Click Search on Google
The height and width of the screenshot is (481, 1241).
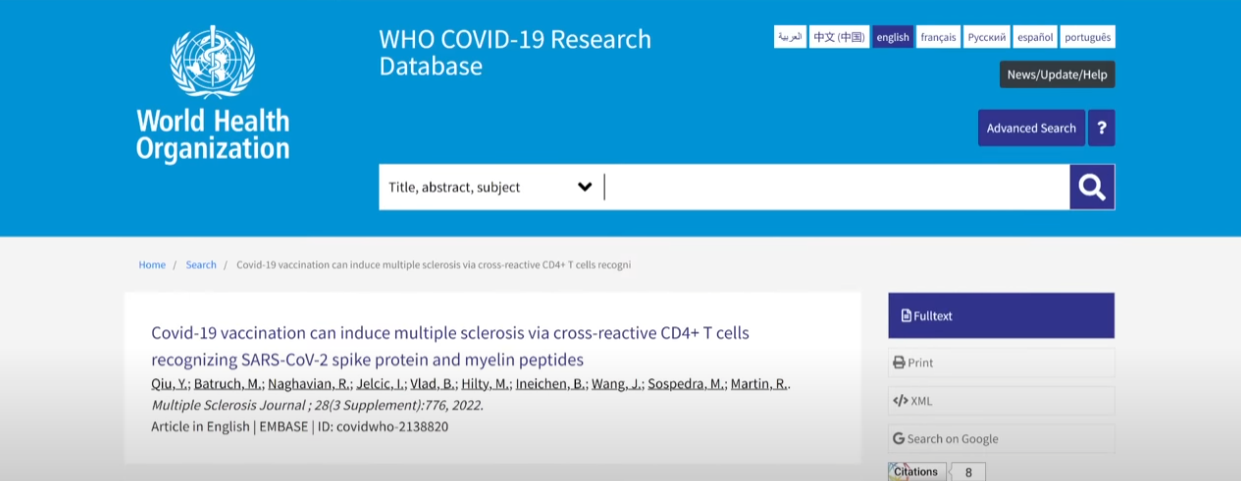1000,439
